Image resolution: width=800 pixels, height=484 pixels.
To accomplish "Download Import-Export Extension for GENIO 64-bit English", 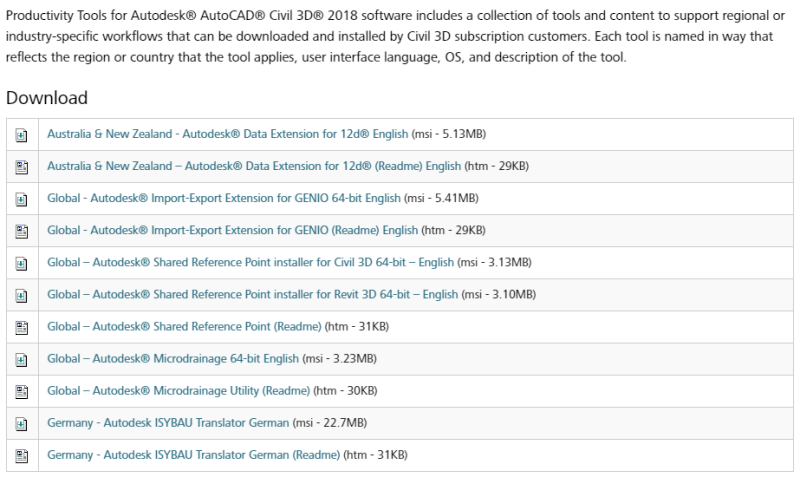I will point(224,198).
